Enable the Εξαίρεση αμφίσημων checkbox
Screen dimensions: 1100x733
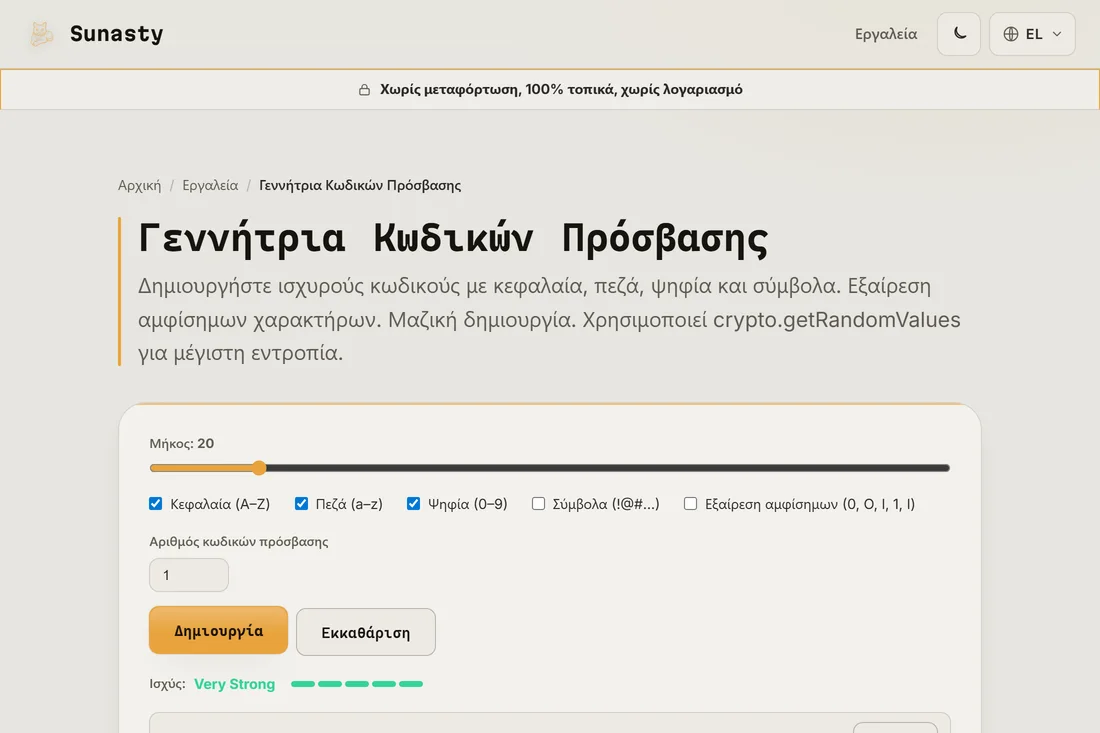(x=690, y=504)
